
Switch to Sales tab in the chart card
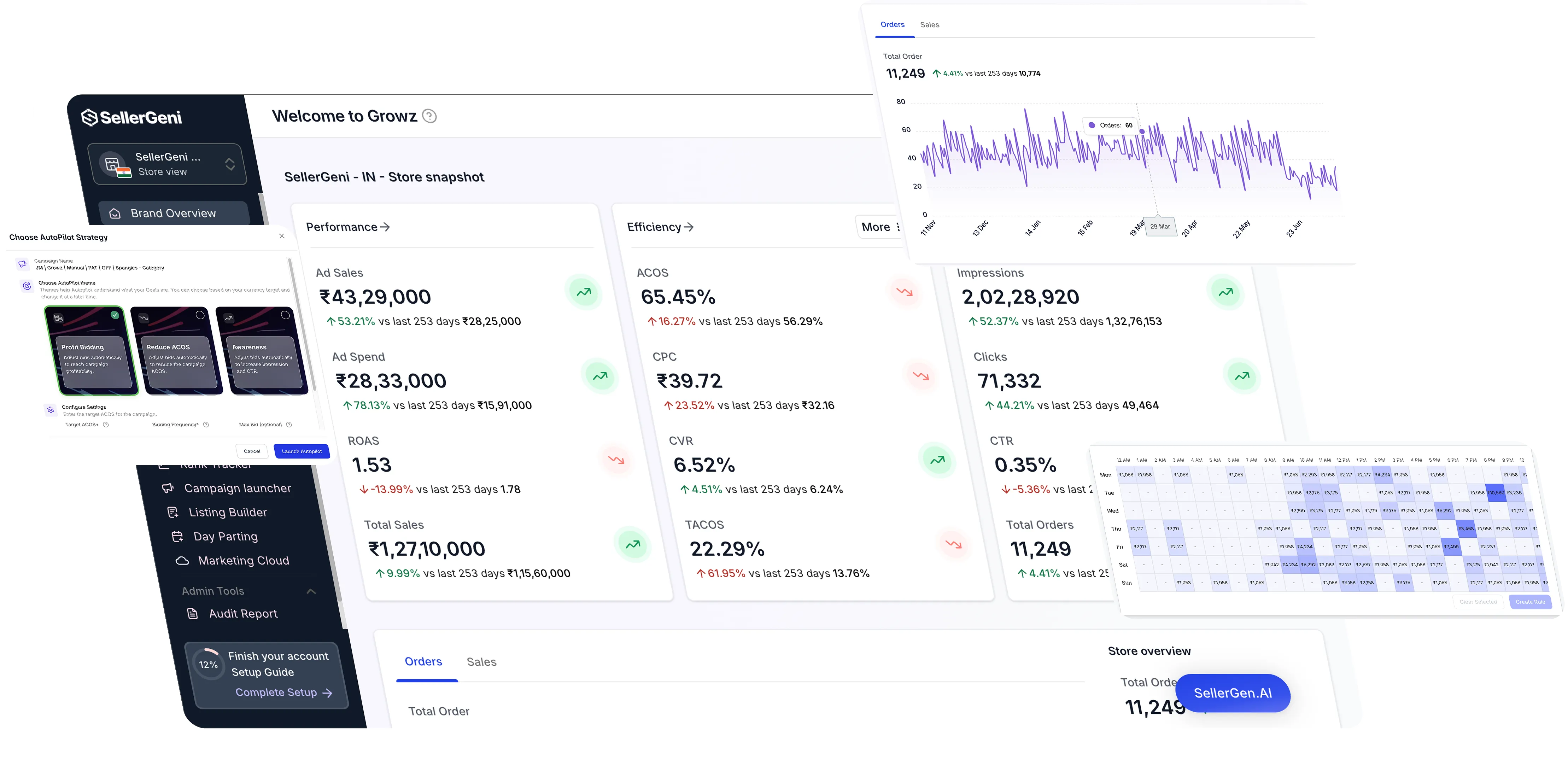[930, 25]
